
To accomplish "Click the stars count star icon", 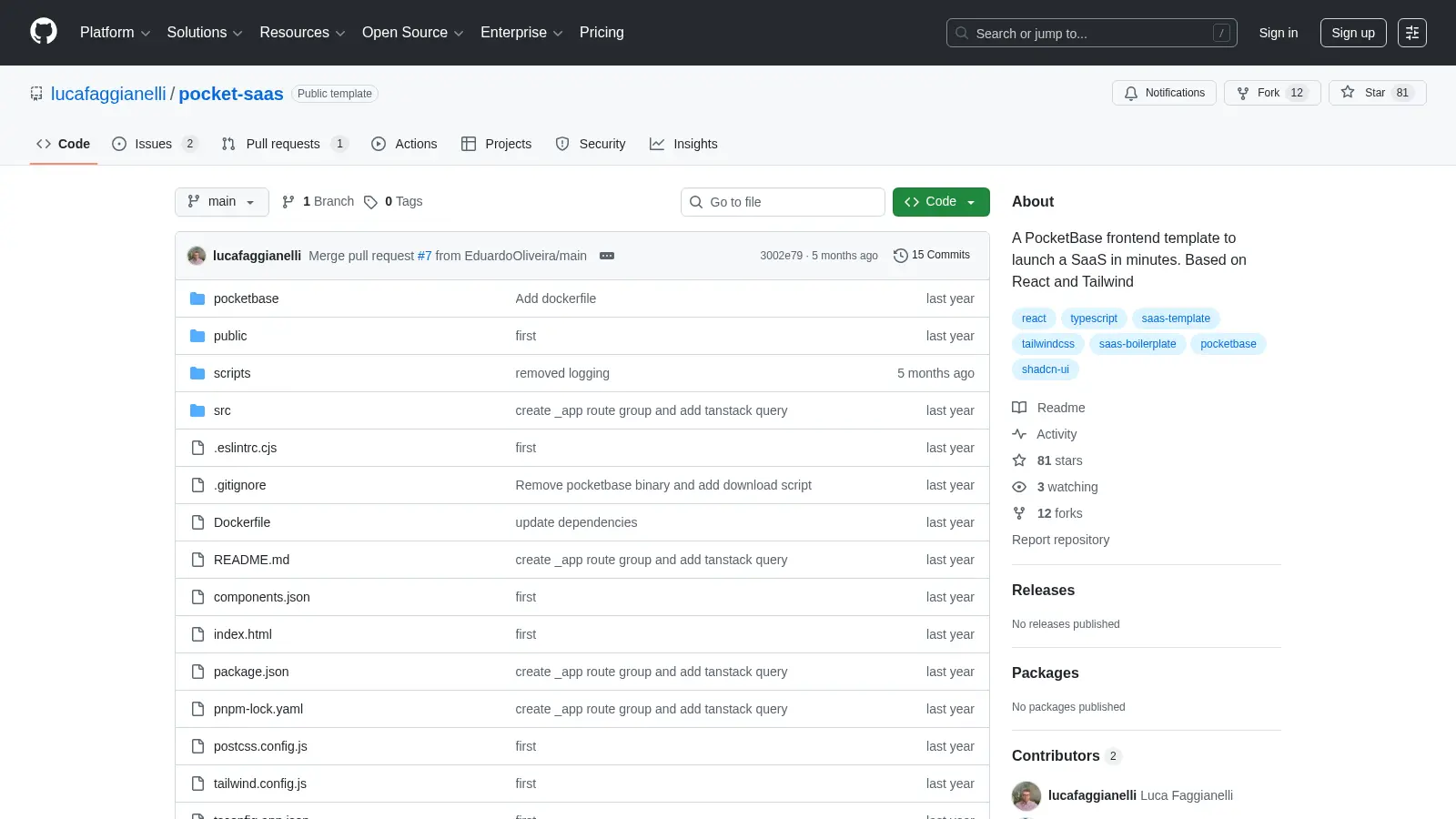I will click(1019, 460).
